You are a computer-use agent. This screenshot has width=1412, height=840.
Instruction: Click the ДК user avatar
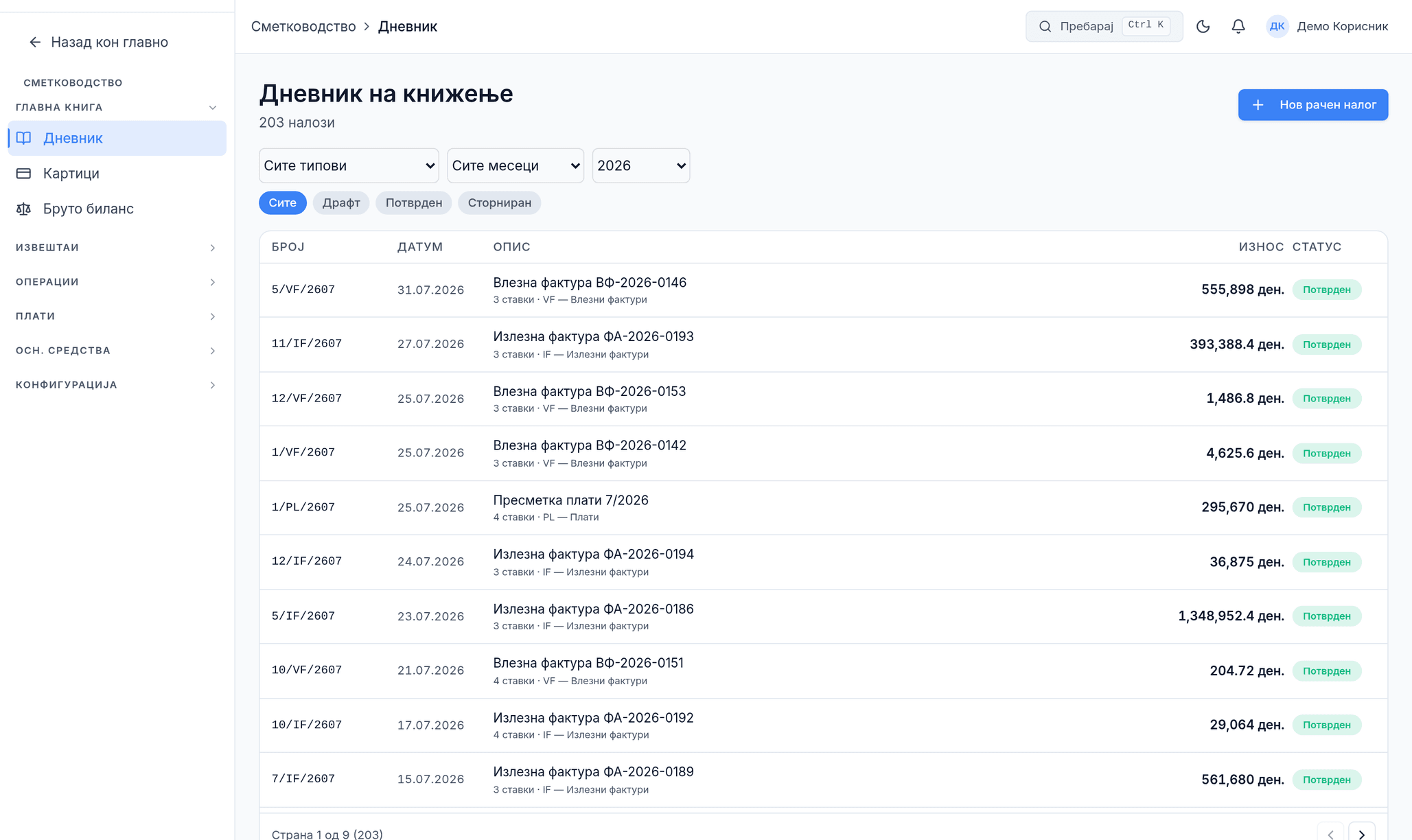(x=1277, y=27)
